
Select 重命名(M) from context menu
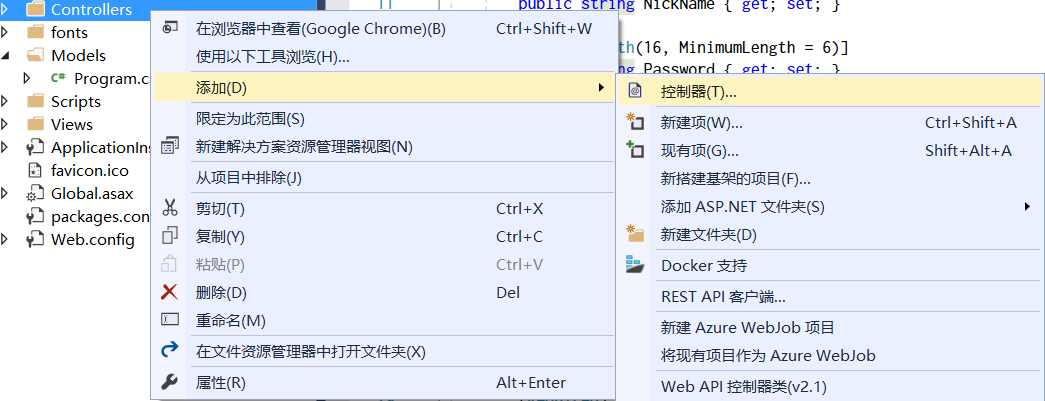231,321
